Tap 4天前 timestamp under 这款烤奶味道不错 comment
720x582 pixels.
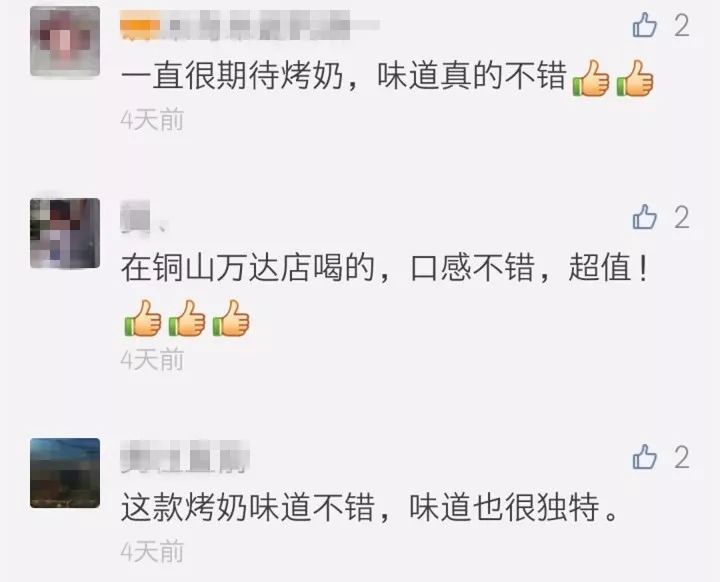point(152,552)
